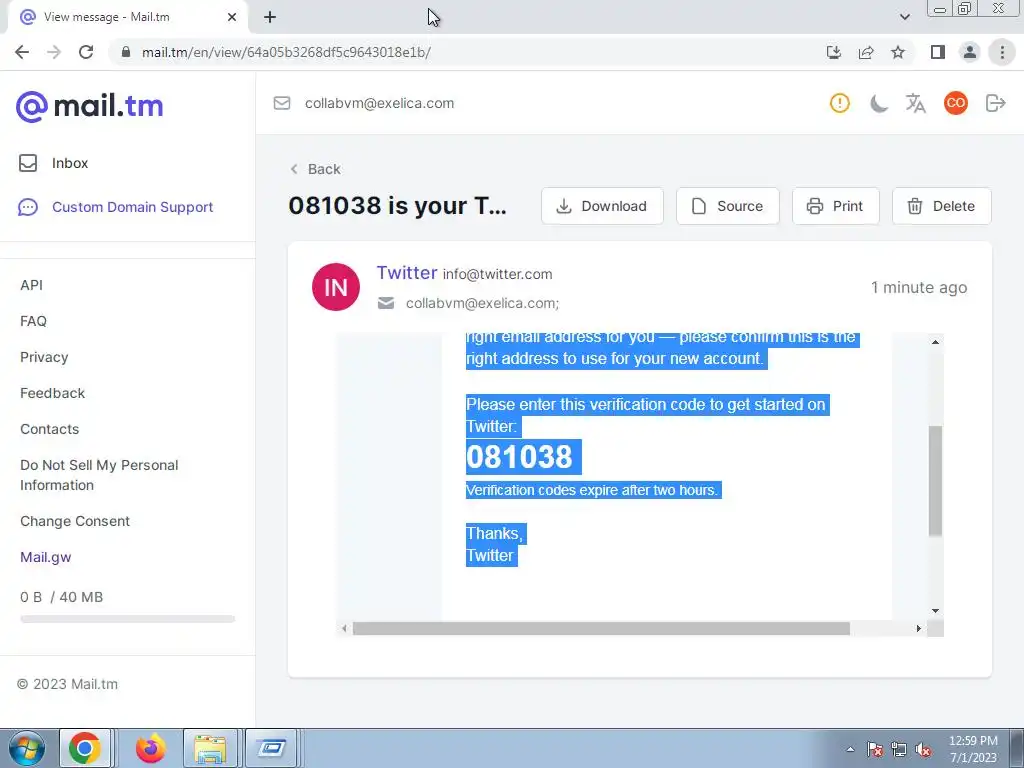This screenshot has height=768, width=1024.
Task: Click the share page icon
Action: (x=866, y=52)
